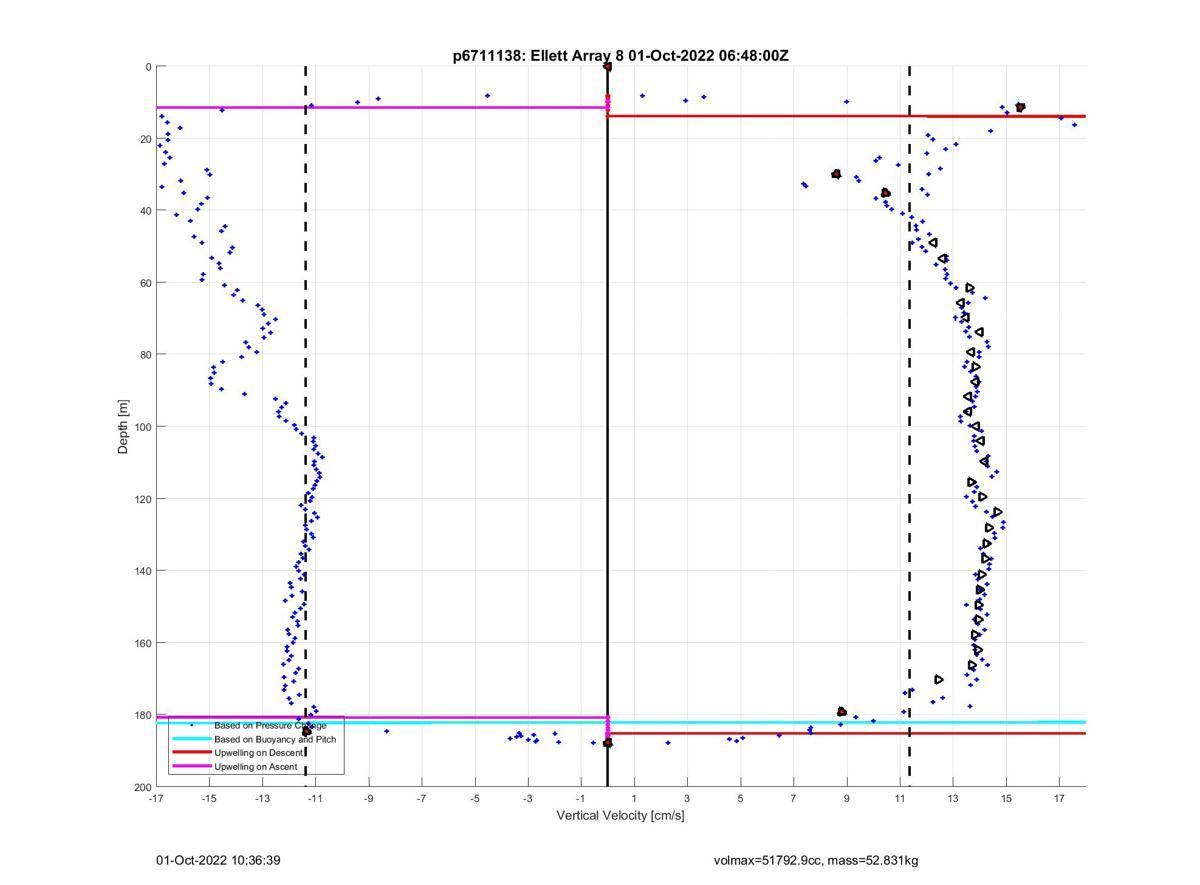Click depth axis tick label '40'
The width and height of the screenshot is (1200, 885).
click(145, 211)
